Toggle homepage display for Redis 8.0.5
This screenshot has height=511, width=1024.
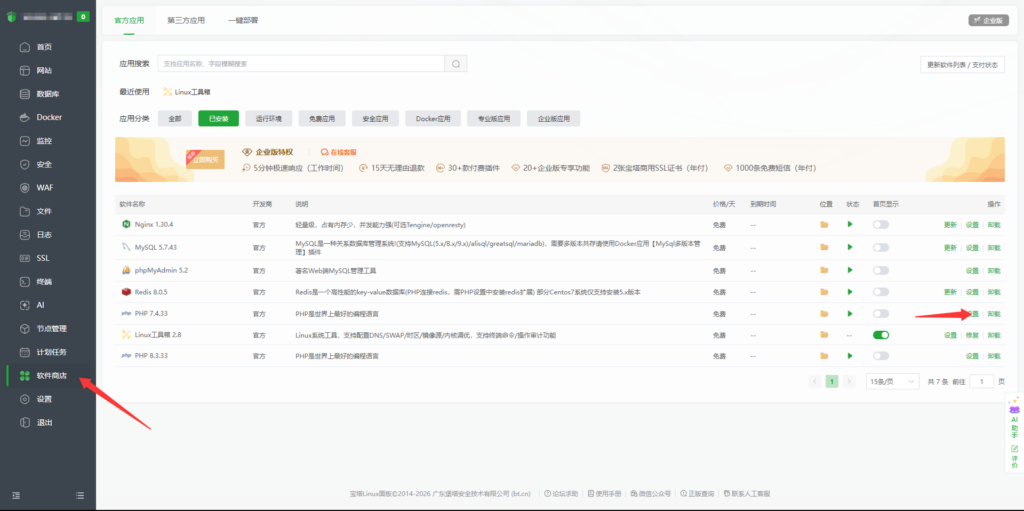click(x=881, y=291)
